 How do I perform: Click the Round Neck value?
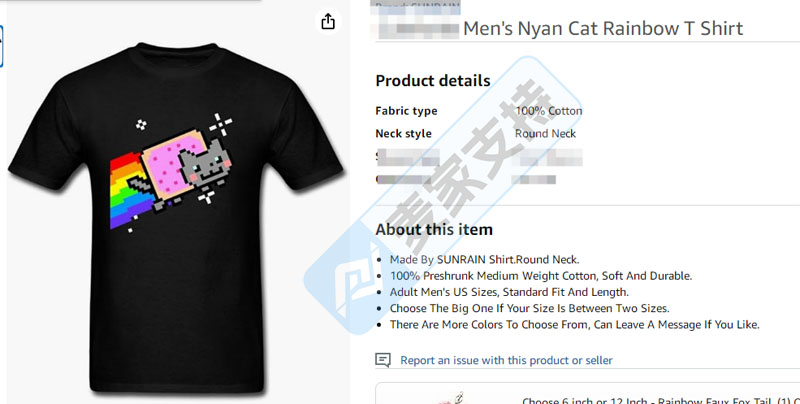coord(545,134)
